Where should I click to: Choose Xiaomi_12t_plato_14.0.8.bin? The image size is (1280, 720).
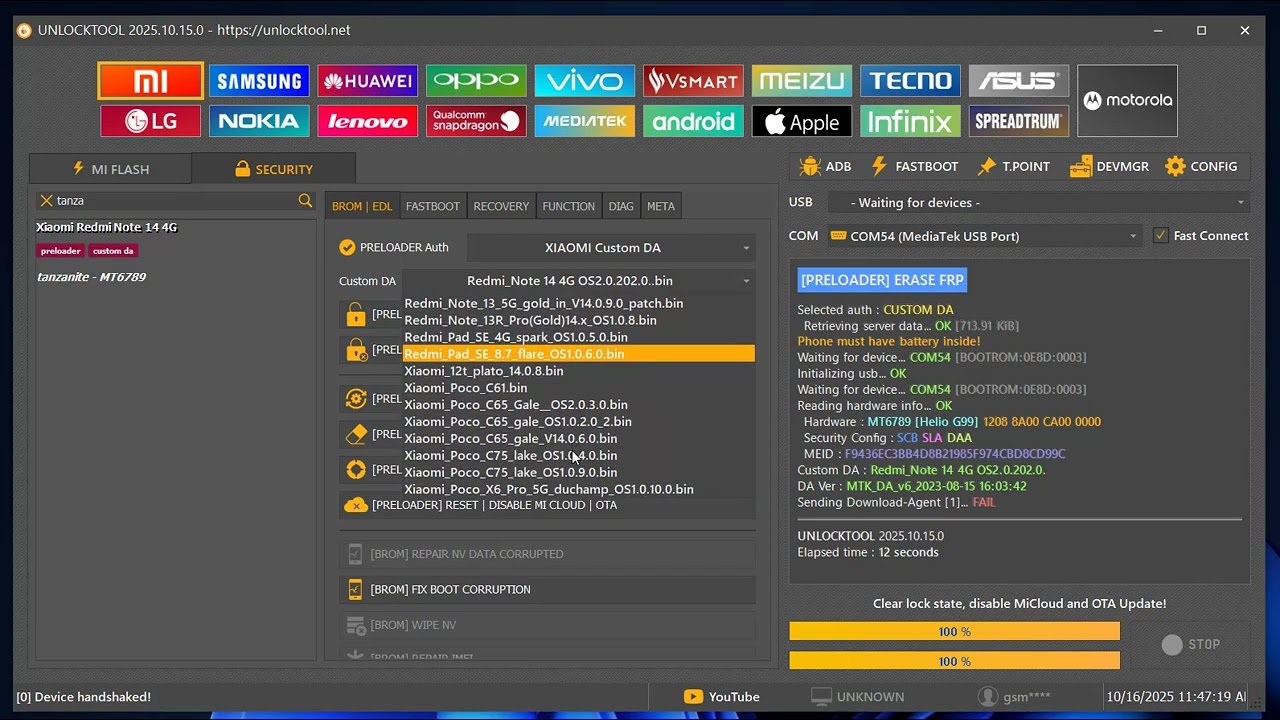pos(579,371)
